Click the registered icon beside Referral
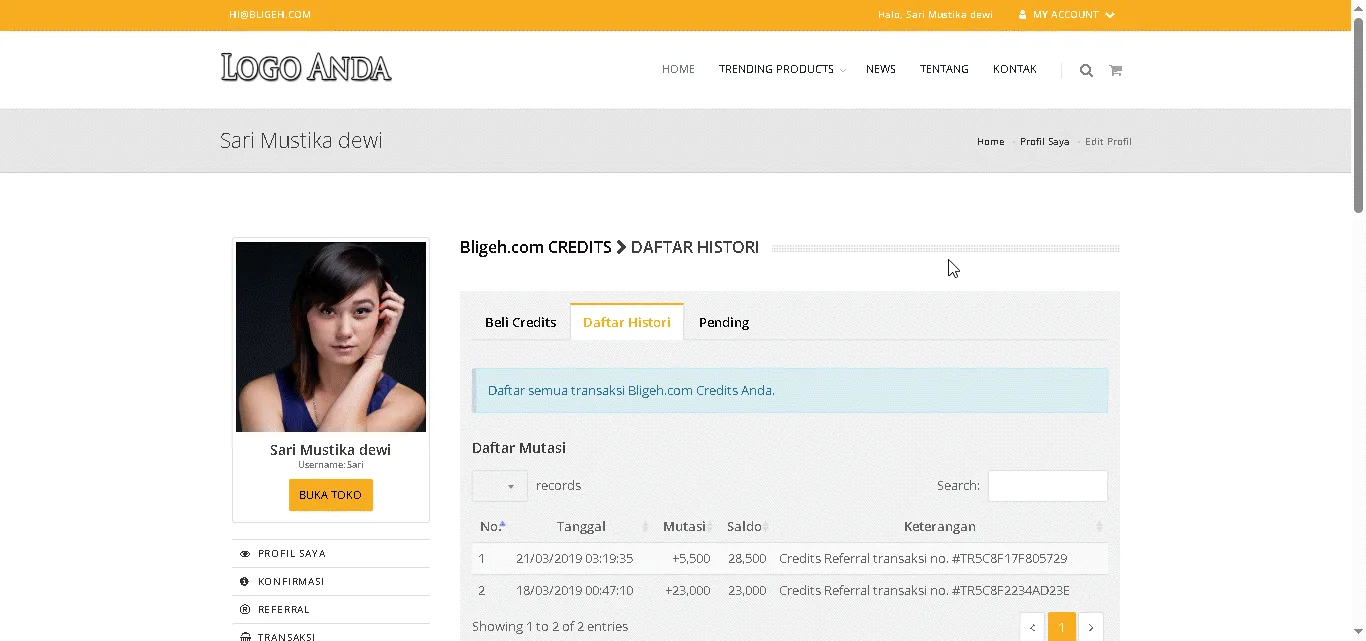1366x641 pixels. coord(245,610)
